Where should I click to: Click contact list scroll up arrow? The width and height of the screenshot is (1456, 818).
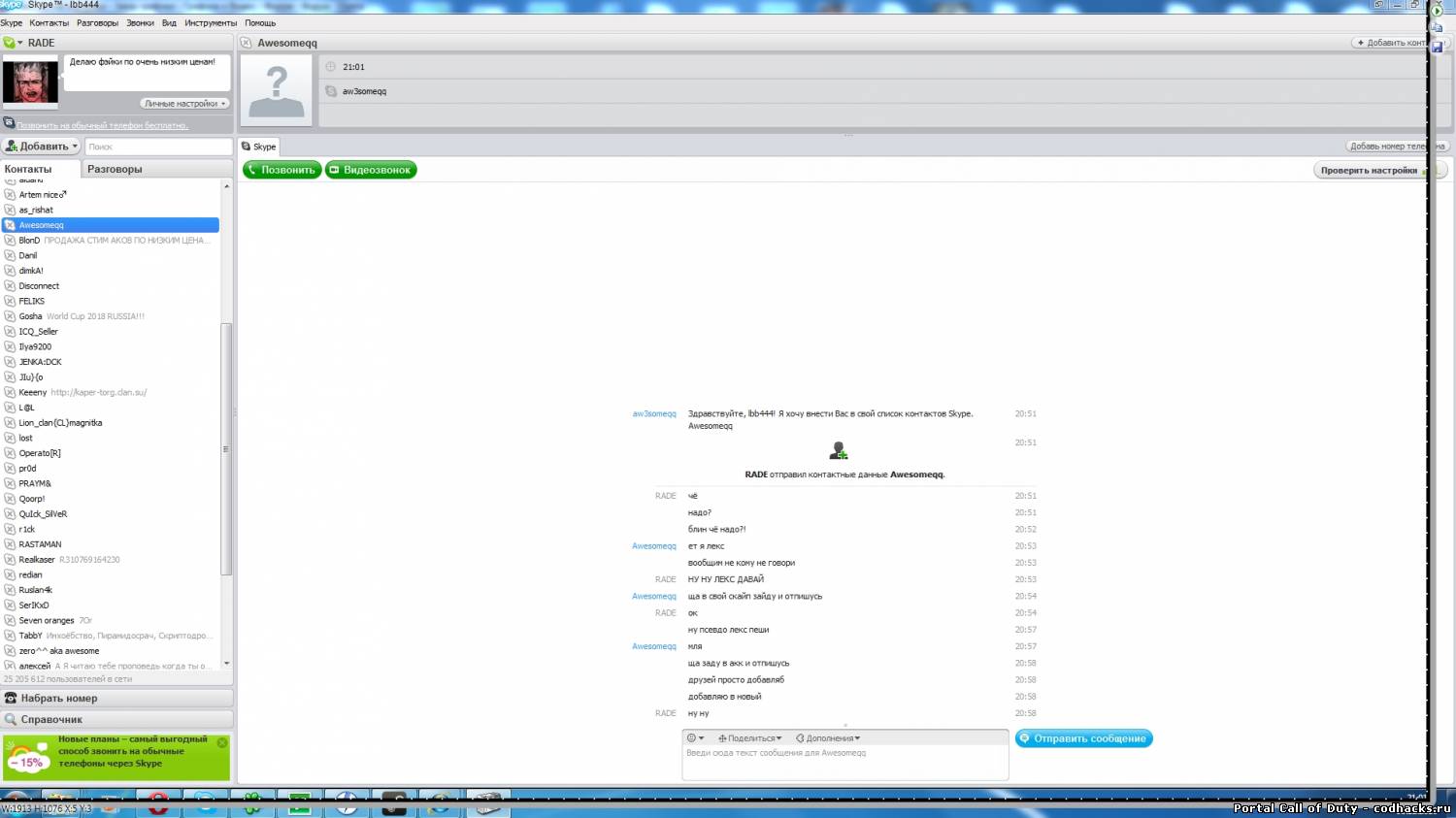pyautogui.click(x=226, y=185)
